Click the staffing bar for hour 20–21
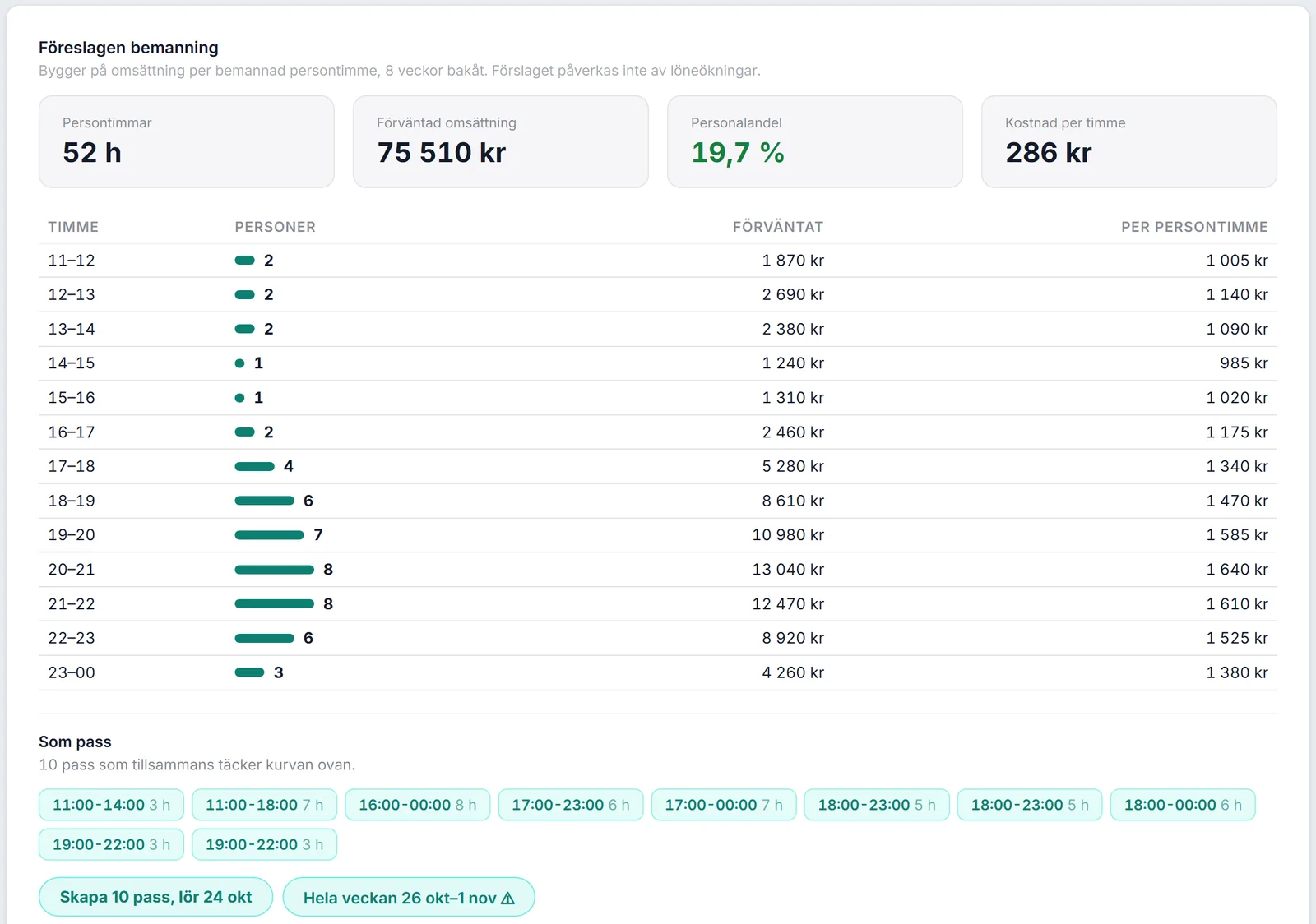 pyautogui.click(x=275, y=570)
